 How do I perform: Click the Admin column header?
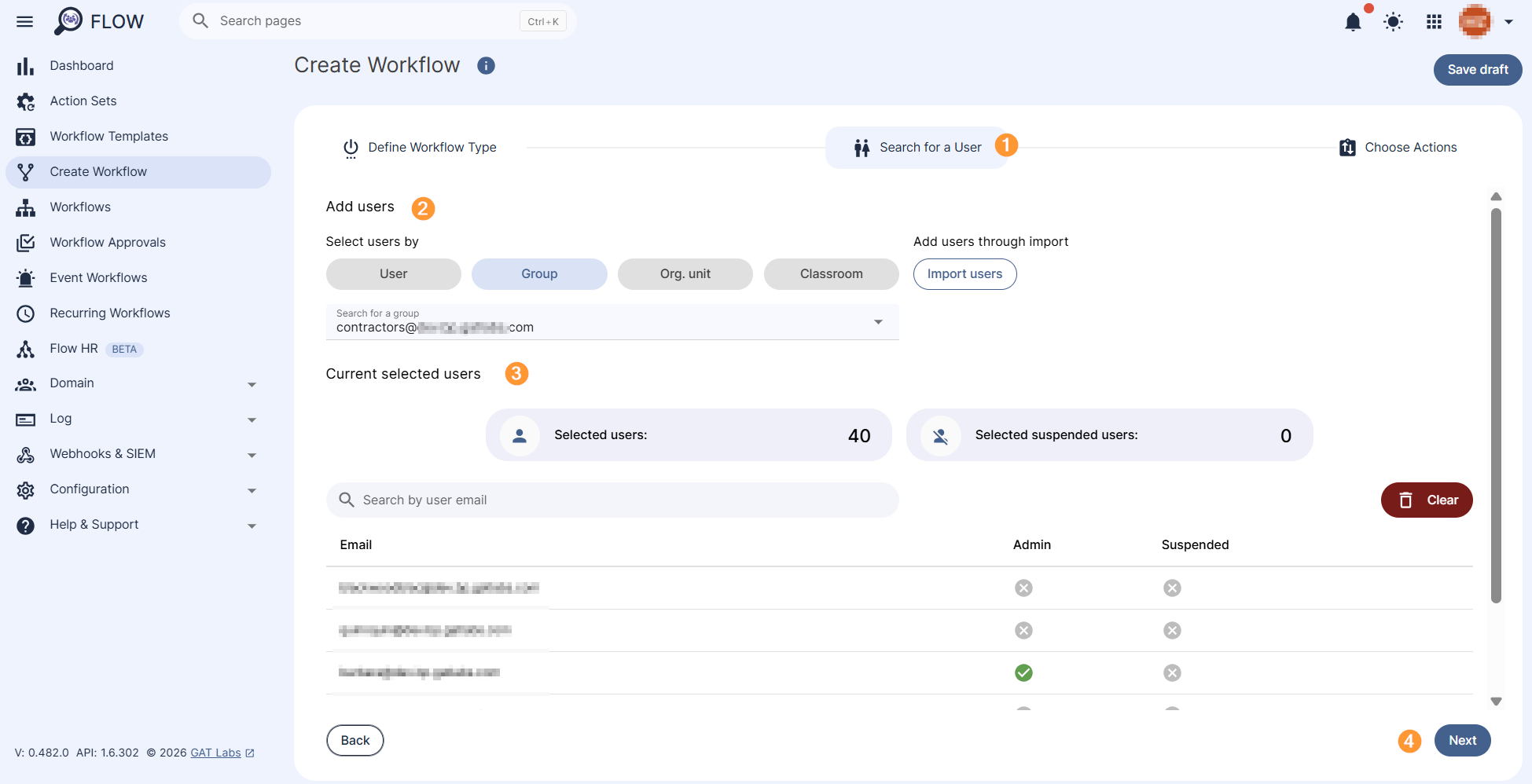[x=1031, y=545]
